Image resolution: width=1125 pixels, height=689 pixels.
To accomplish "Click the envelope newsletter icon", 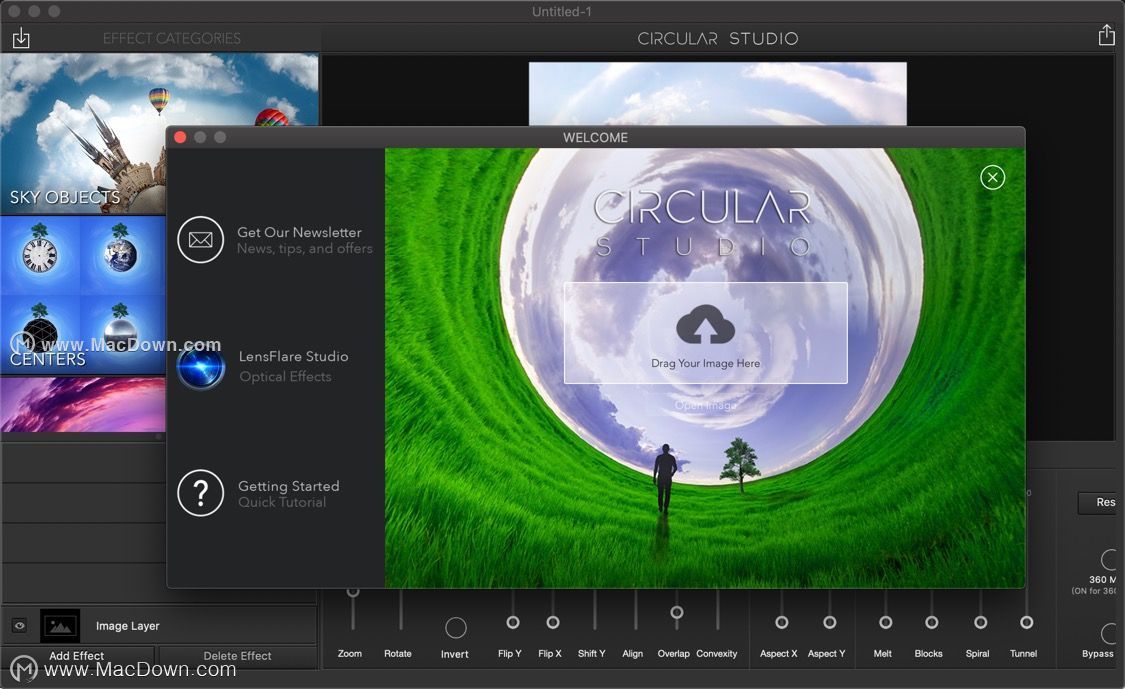I will coord(200,240).
